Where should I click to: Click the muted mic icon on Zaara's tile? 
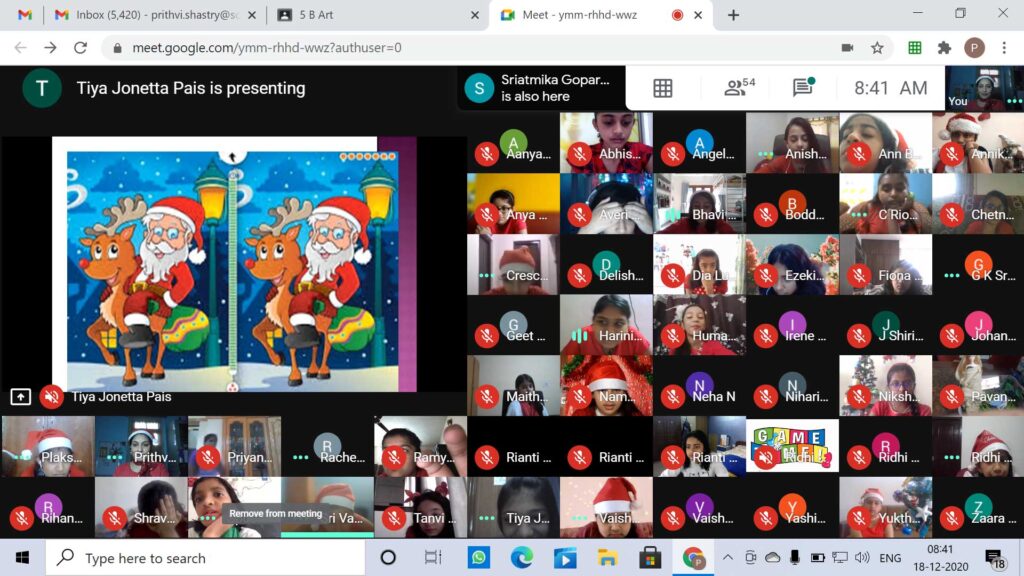952,519
